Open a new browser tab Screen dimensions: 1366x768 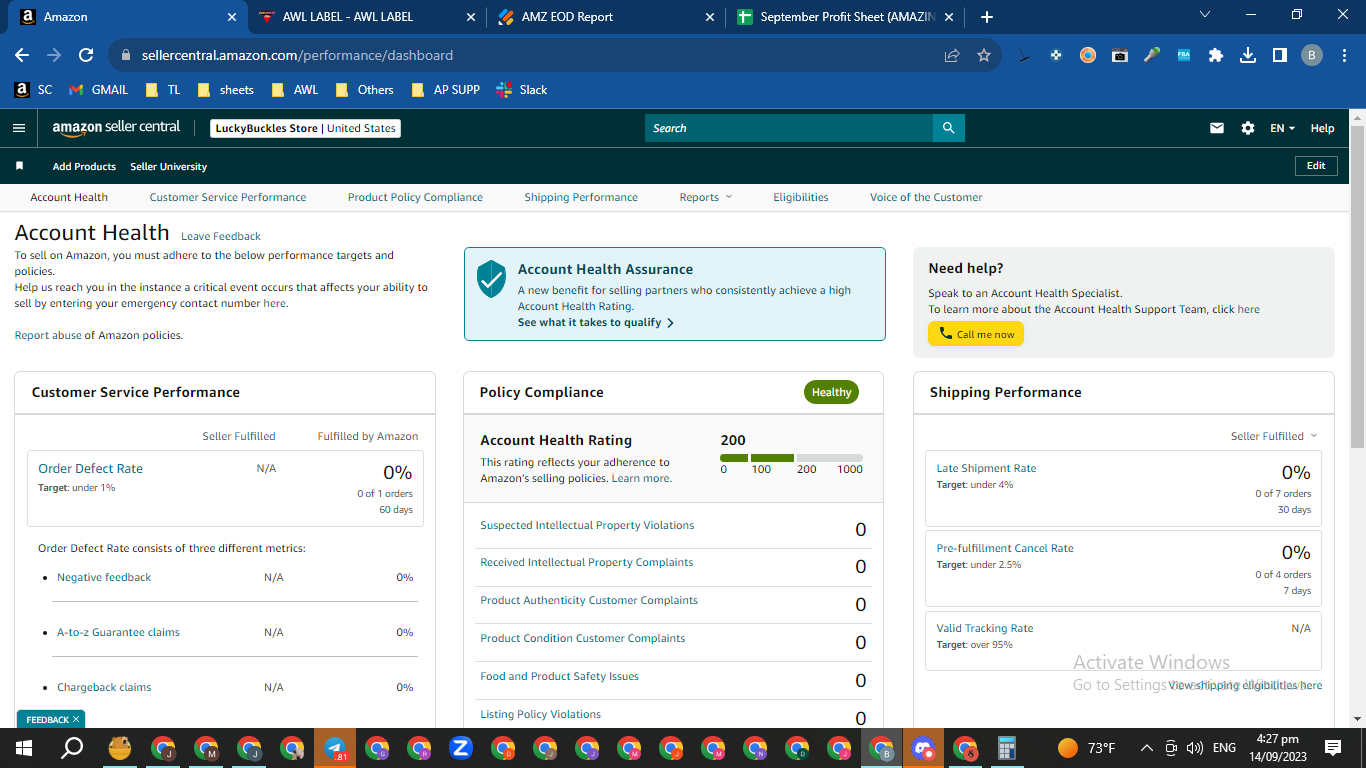pos(987,17)
